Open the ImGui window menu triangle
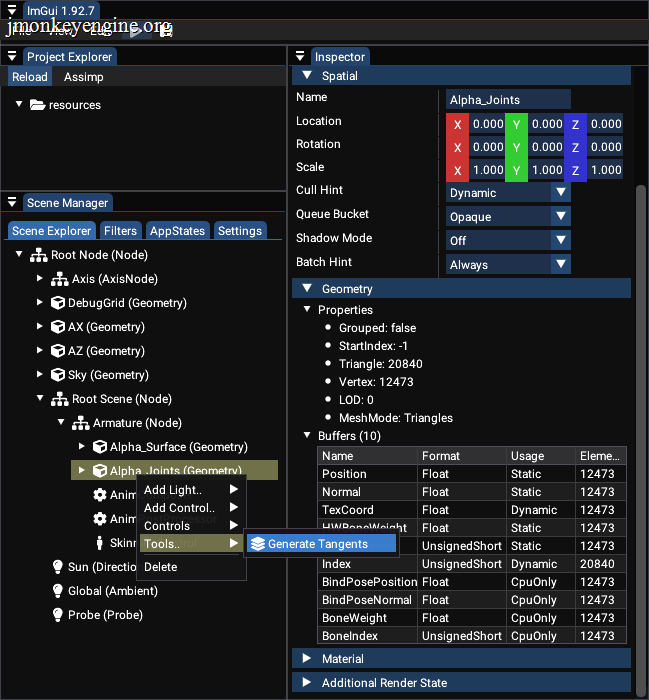Viewport: 649px width, 700px height. tap(12, 10)
